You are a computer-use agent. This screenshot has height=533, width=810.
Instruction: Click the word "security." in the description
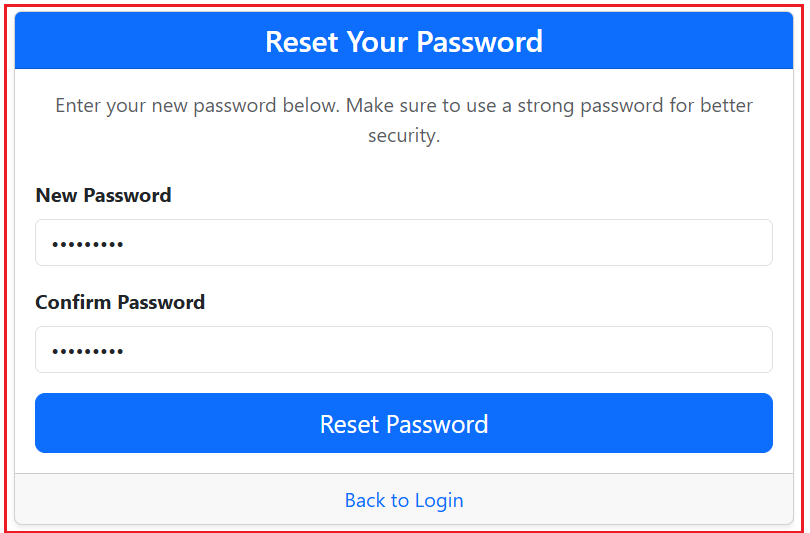404,135
